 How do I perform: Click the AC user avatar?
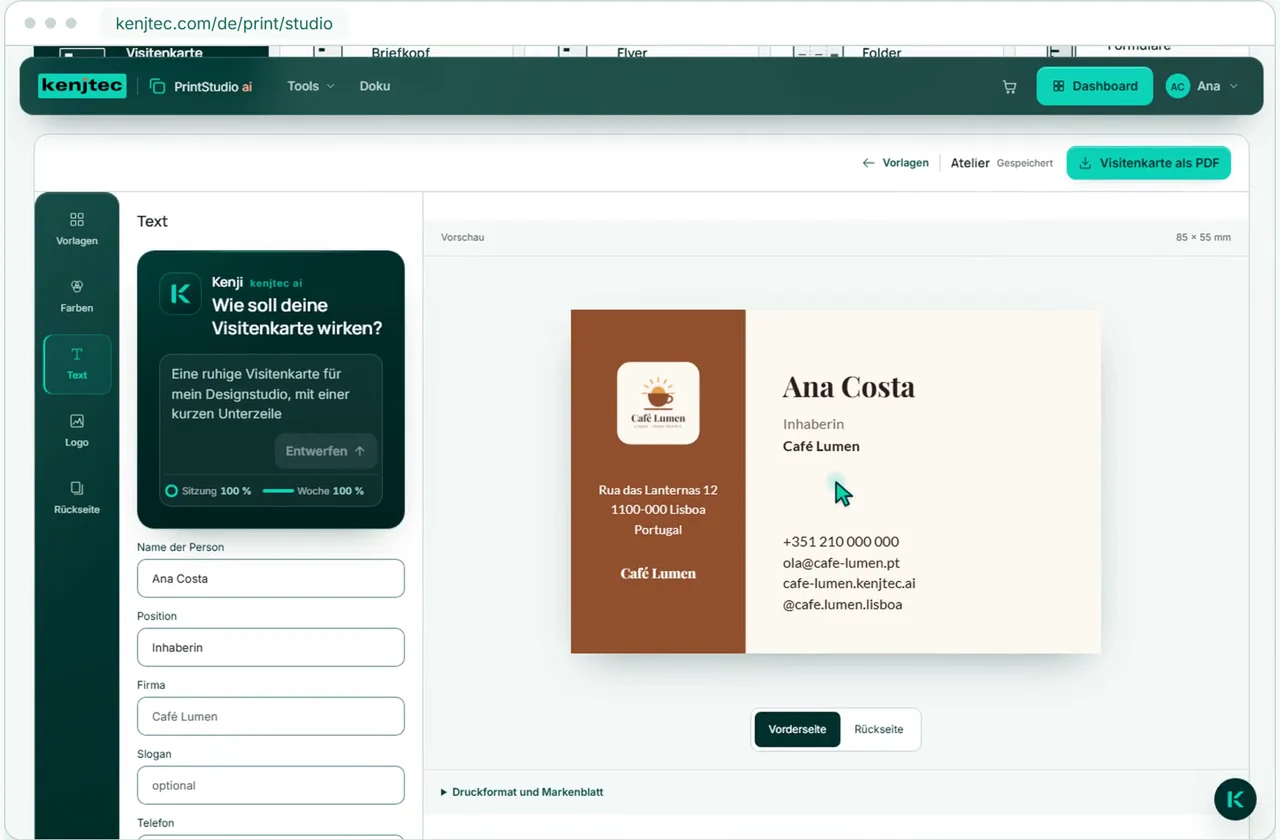pos(1177,86)
